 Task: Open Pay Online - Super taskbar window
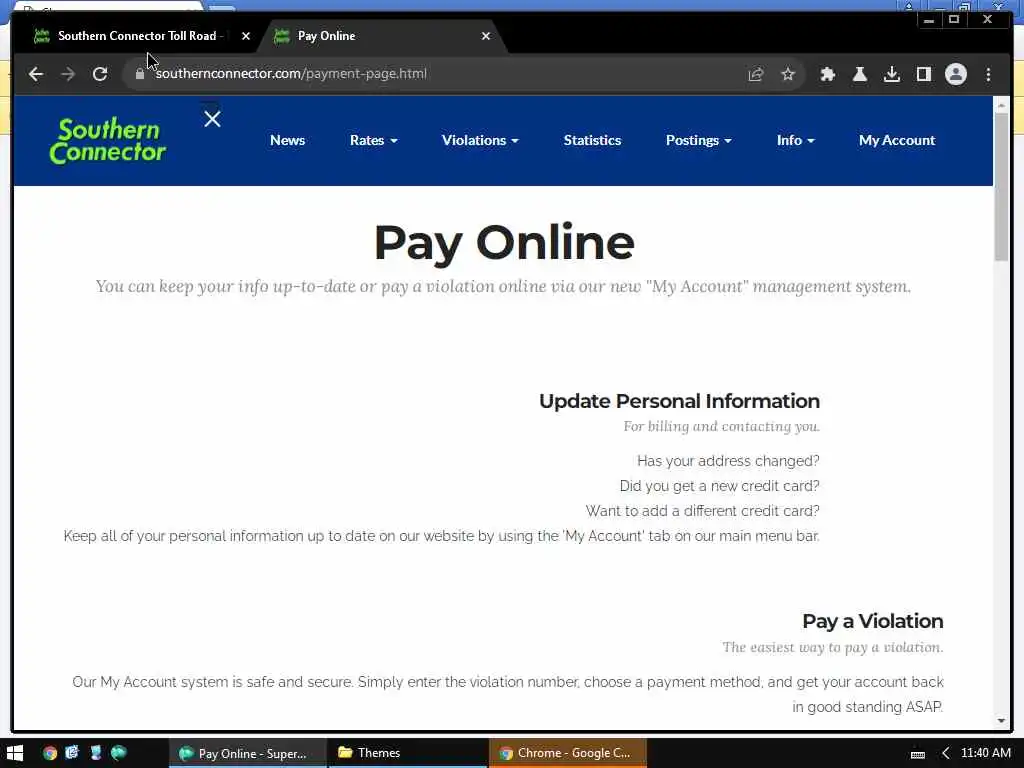click(248, 753)
